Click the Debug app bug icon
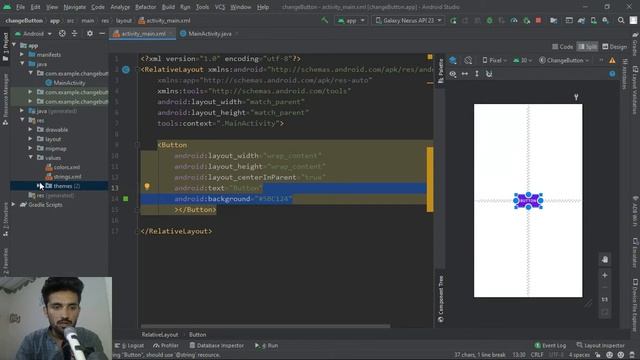The width and height of the screenshot is (640, 360). [489, 20]
